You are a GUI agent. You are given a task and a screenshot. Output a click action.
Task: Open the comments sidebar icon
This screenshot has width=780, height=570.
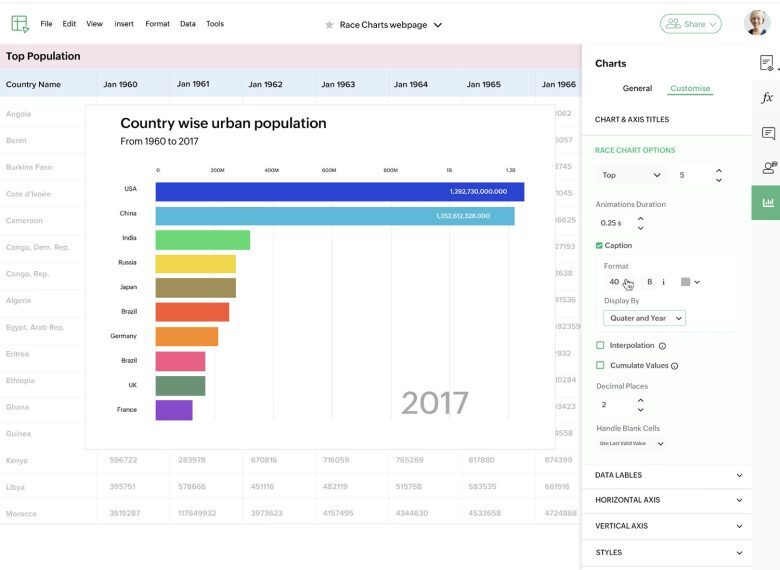(768, 133)
